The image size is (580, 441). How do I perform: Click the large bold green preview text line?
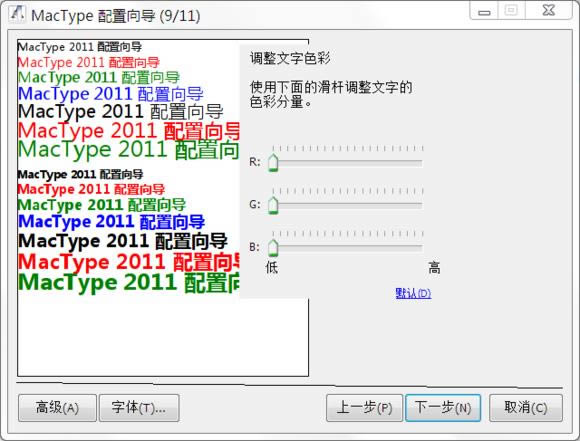tap(129, 283)
